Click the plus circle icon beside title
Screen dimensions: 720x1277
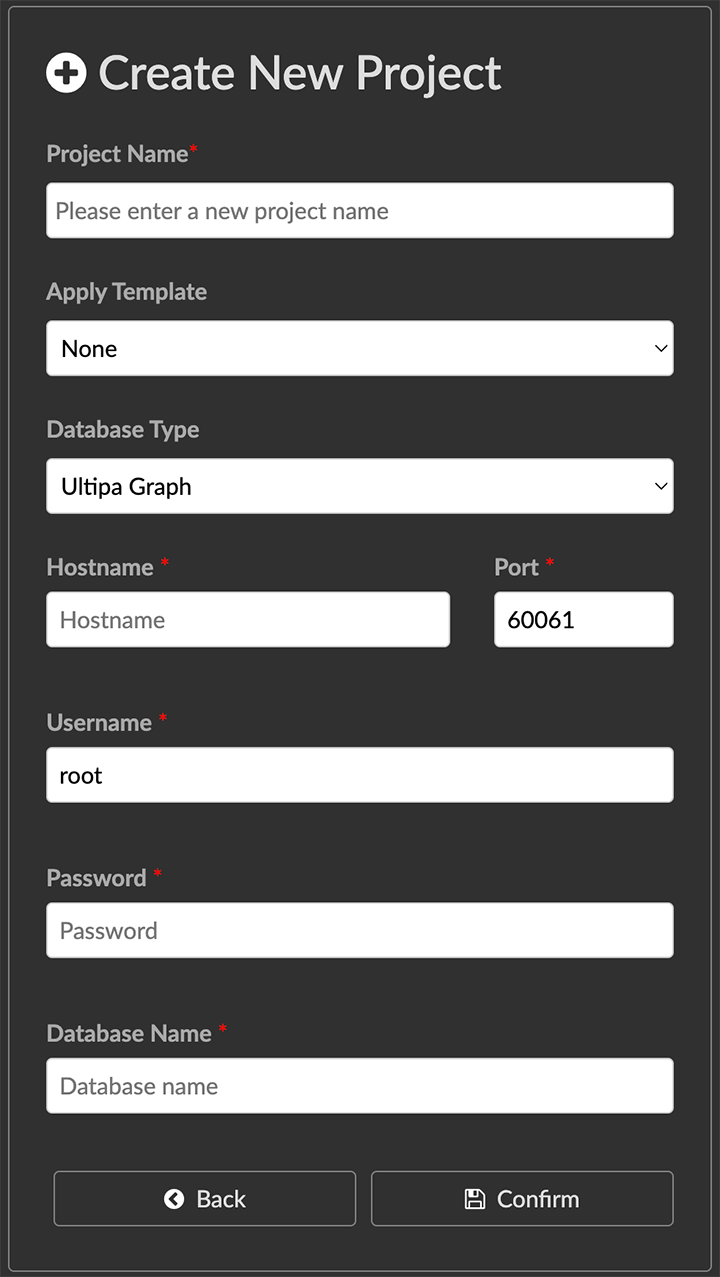[66, 74]
